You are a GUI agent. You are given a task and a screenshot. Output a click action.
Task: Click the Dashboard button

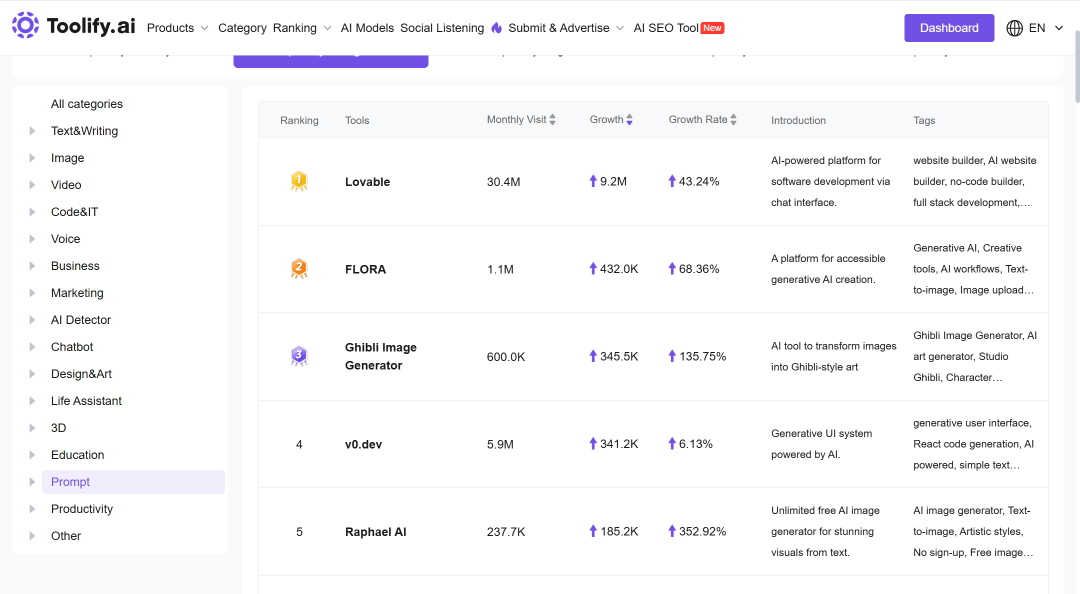[x=949, y=28]
